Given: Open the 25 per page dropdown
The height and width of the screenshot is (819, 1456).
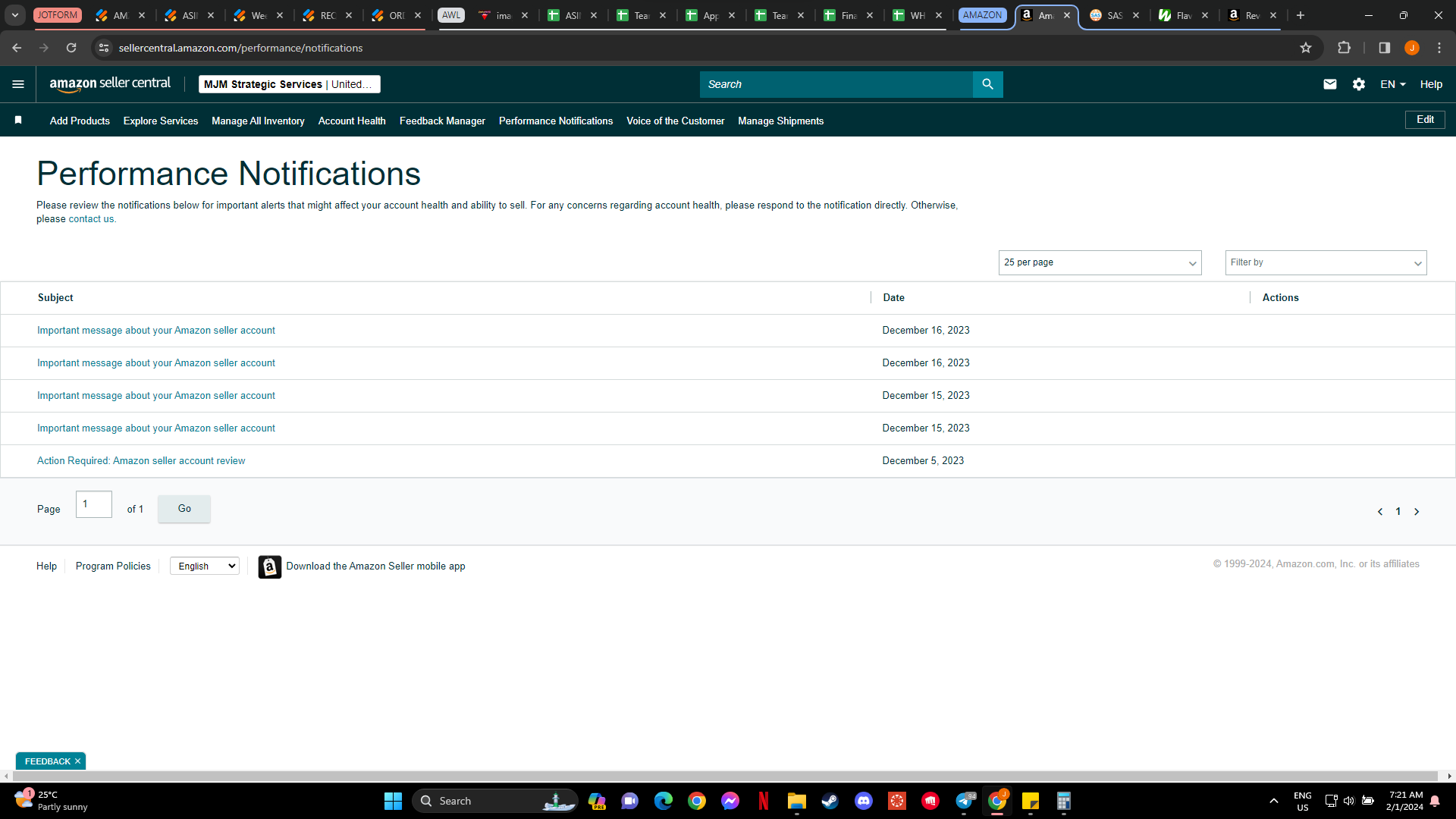Looking at the screenshot, I should click(x=1100, y=262).
